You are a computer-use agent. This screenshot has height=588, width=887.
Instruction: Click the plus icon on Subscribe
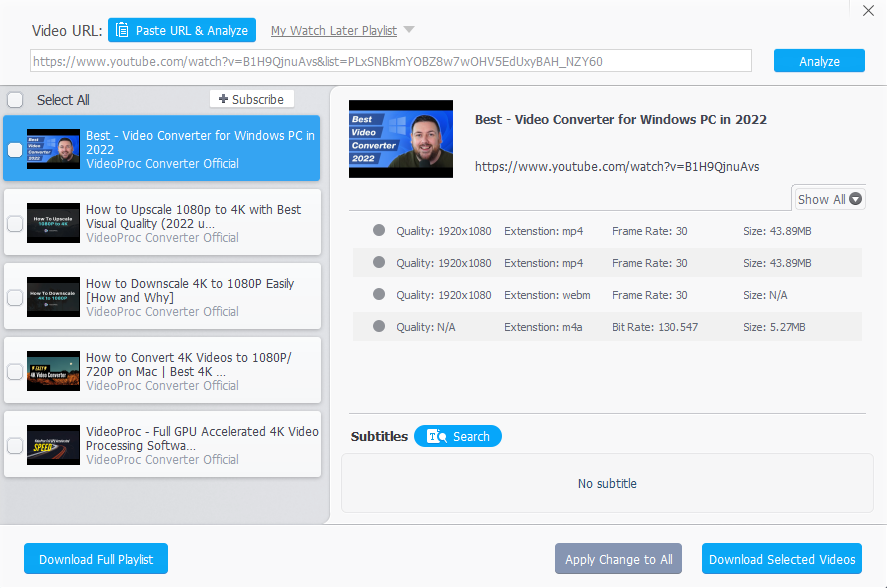[x=223, y=99]
